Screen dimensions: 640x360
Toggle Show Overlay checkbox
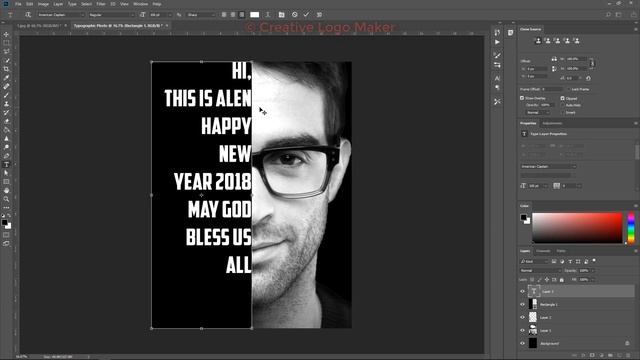pos(522,98)
